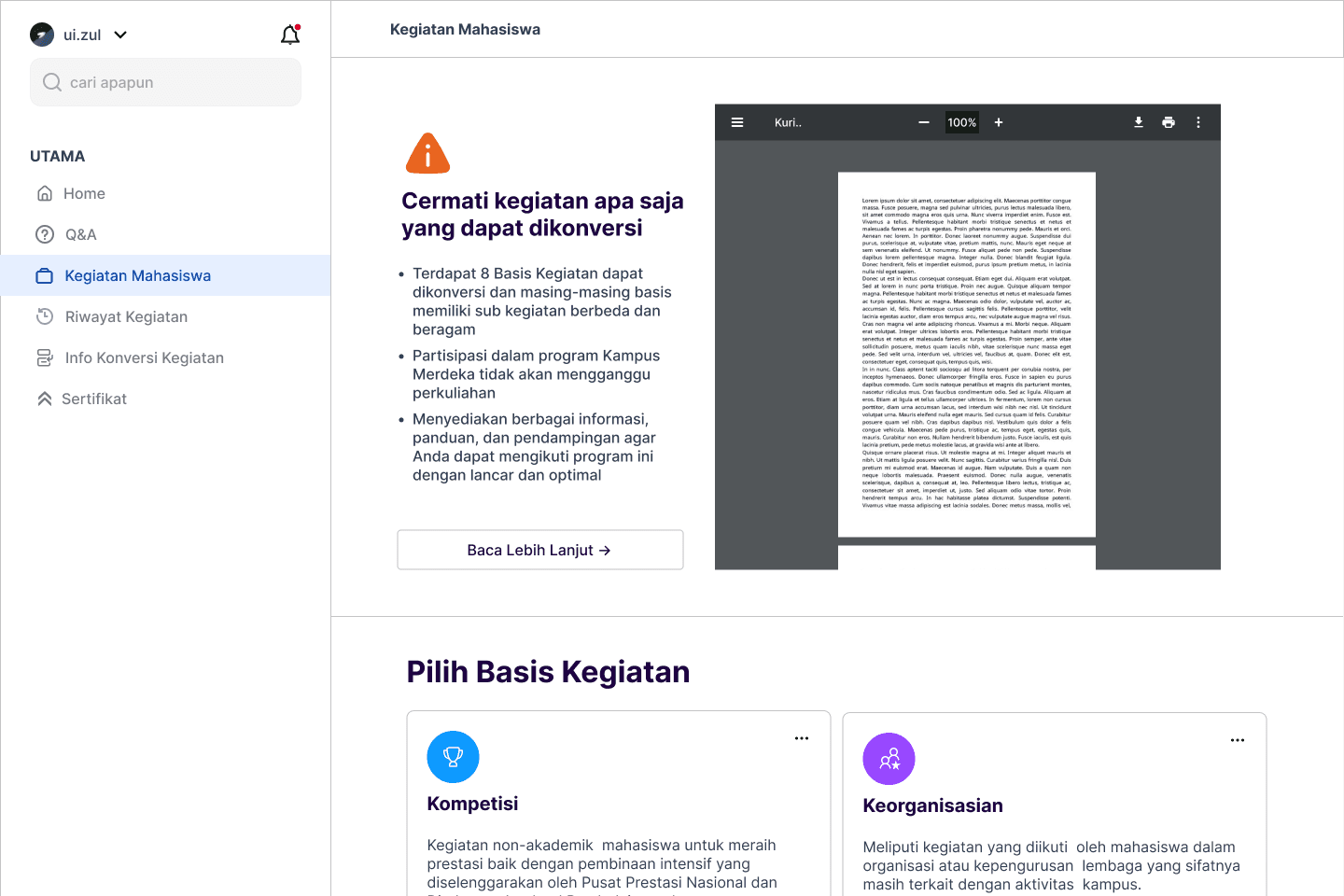Open Info Konversi Kegiatan page
1344x896 pixels.
pyautogui.click(x=144, y=357)
